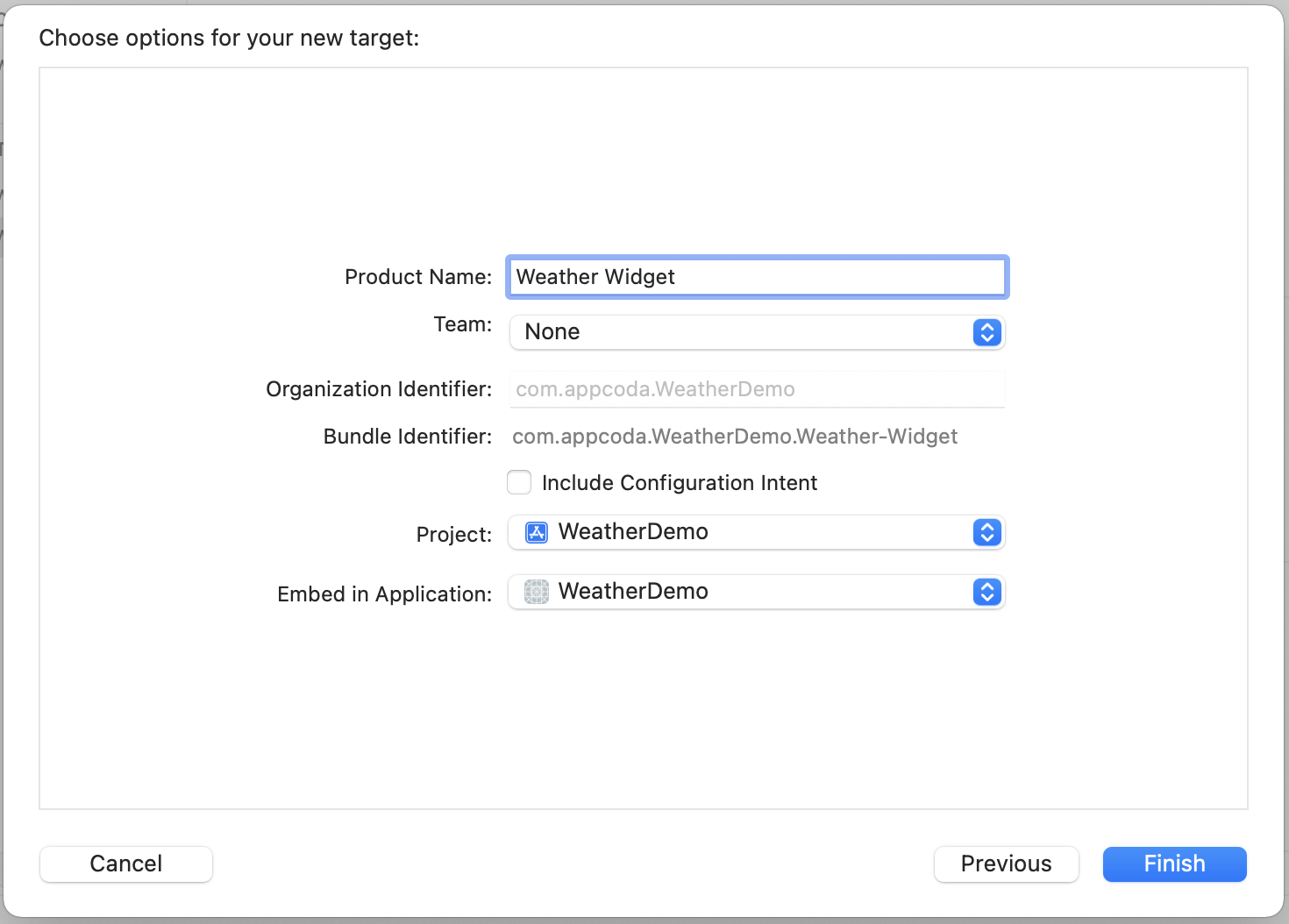This screenshot has width=1289, height=924.
Task: Click the Embed in Application blue chevron arrows
Action: [x=986, y=592]
